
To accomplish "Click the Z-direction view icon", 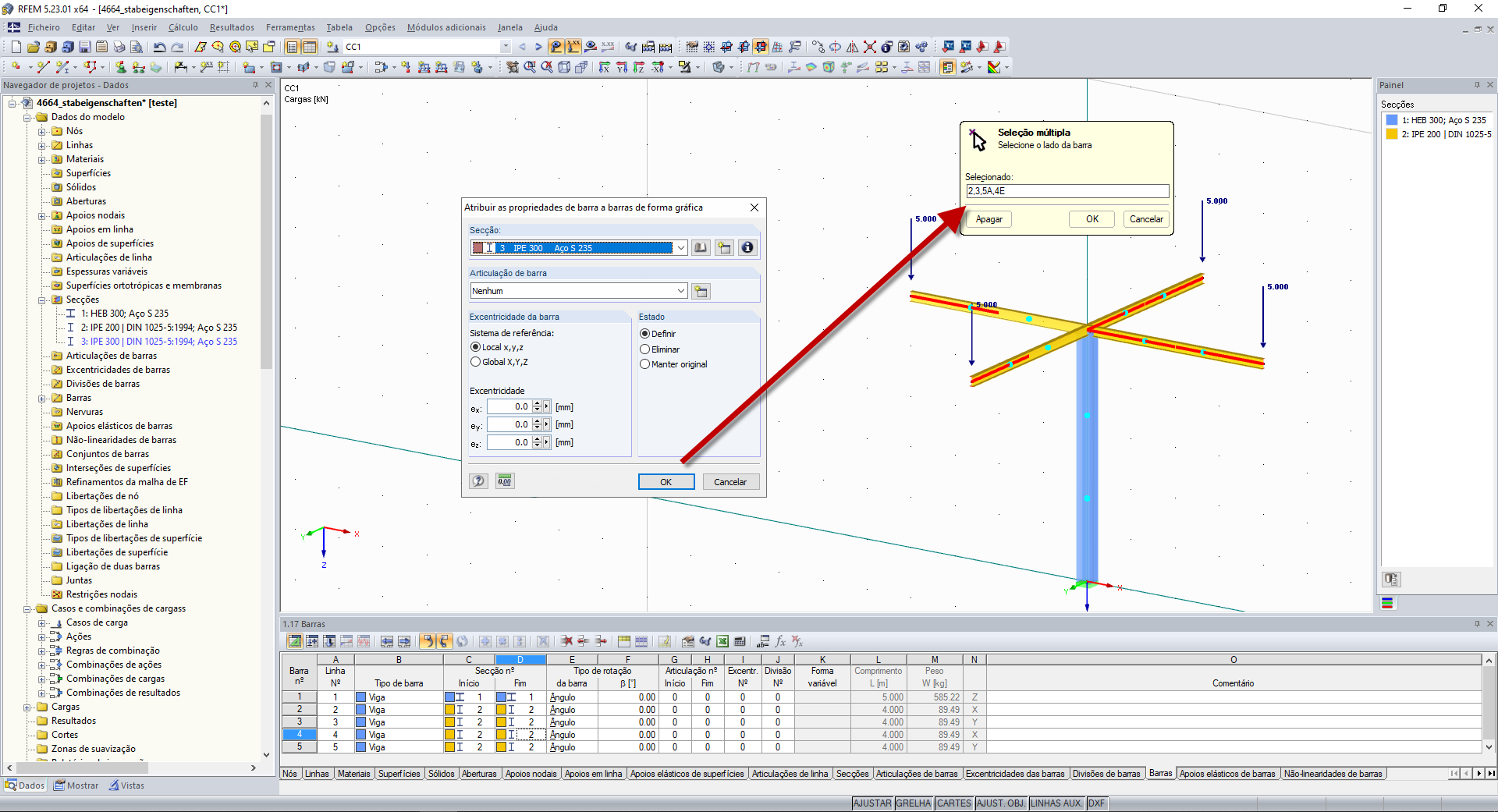I will (x=639, y=67).
